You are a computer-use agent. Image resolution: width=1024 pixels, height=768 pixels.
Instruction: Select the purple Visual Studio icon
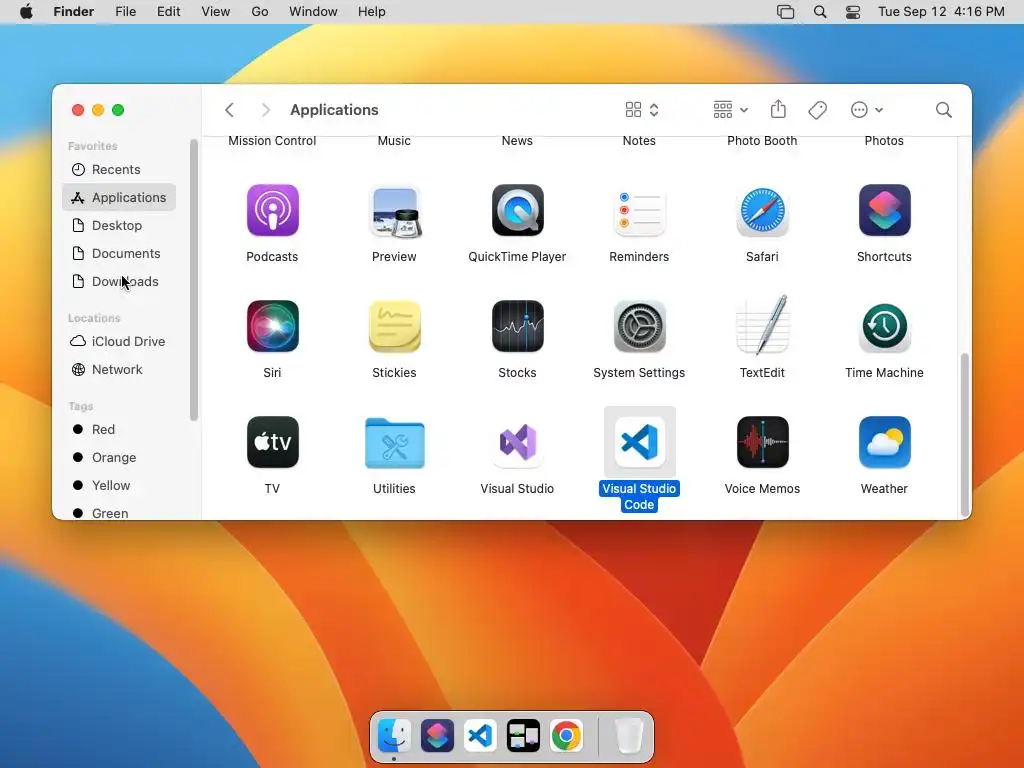[x=517, y=444]
